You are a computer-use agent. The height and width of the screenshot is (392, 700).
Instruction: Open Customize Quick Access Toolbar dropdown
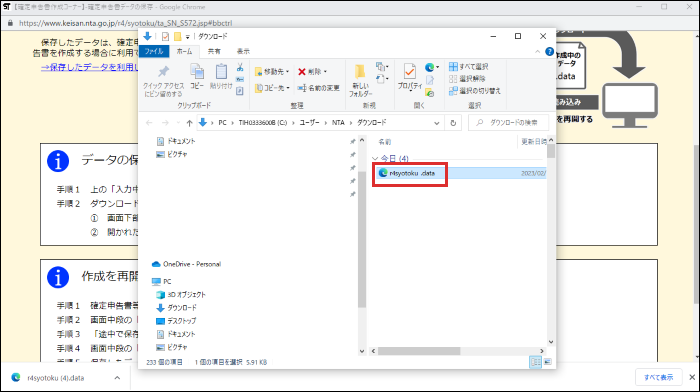188,37
